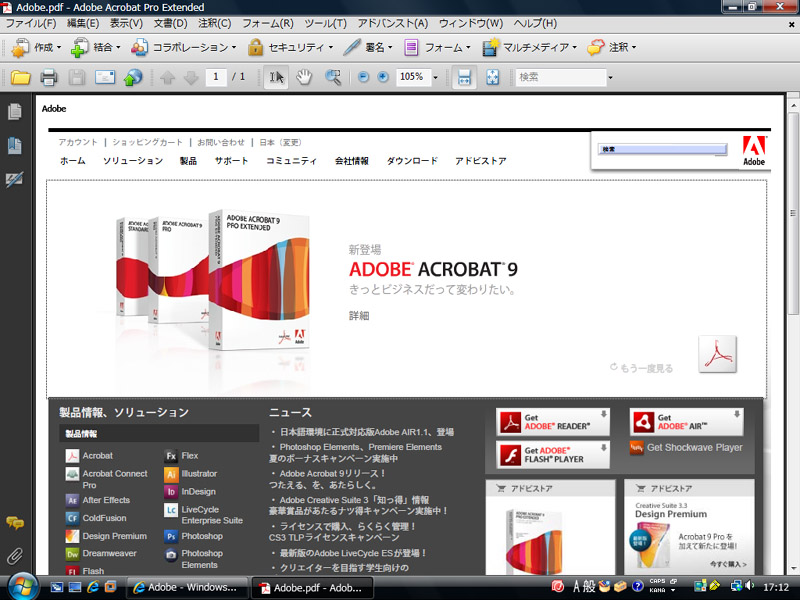The width and height of the screenshot is (800, 600).
Task: Follow the 詳細 link under Acrobat 9
Action: [359, 316]
